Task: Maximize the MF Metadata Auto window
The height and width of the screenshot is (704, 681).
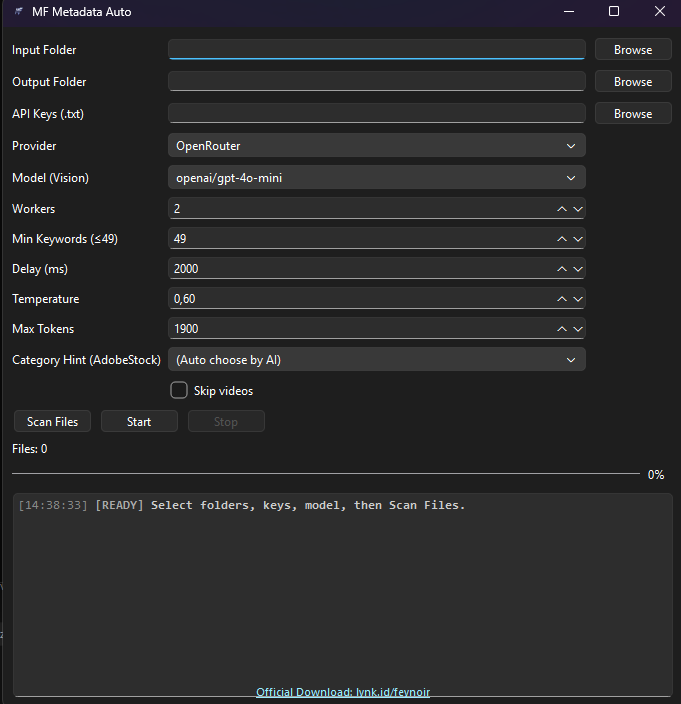Action: click(x=614, y=11)
